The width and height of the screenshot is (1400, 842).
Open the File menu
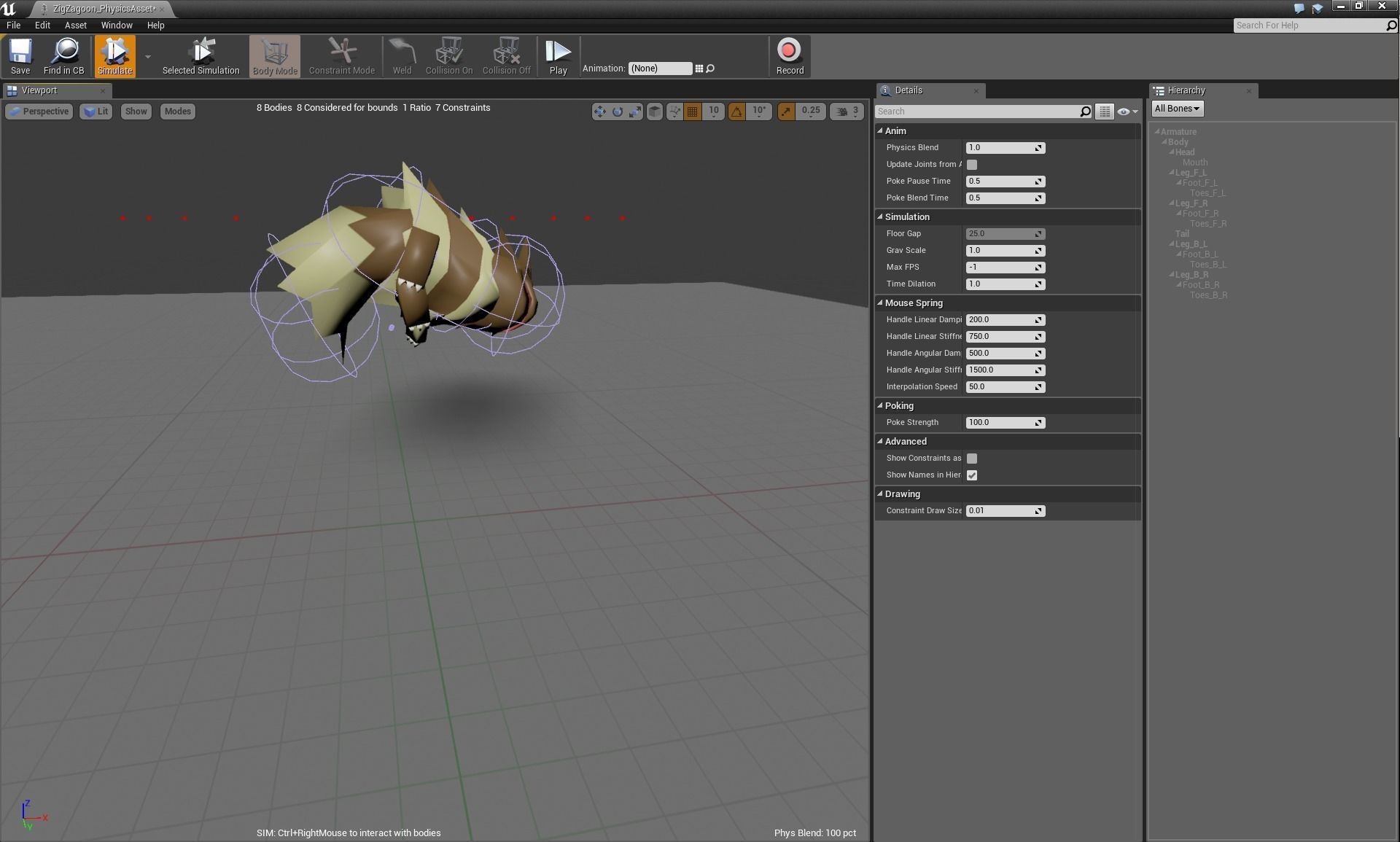13,26
